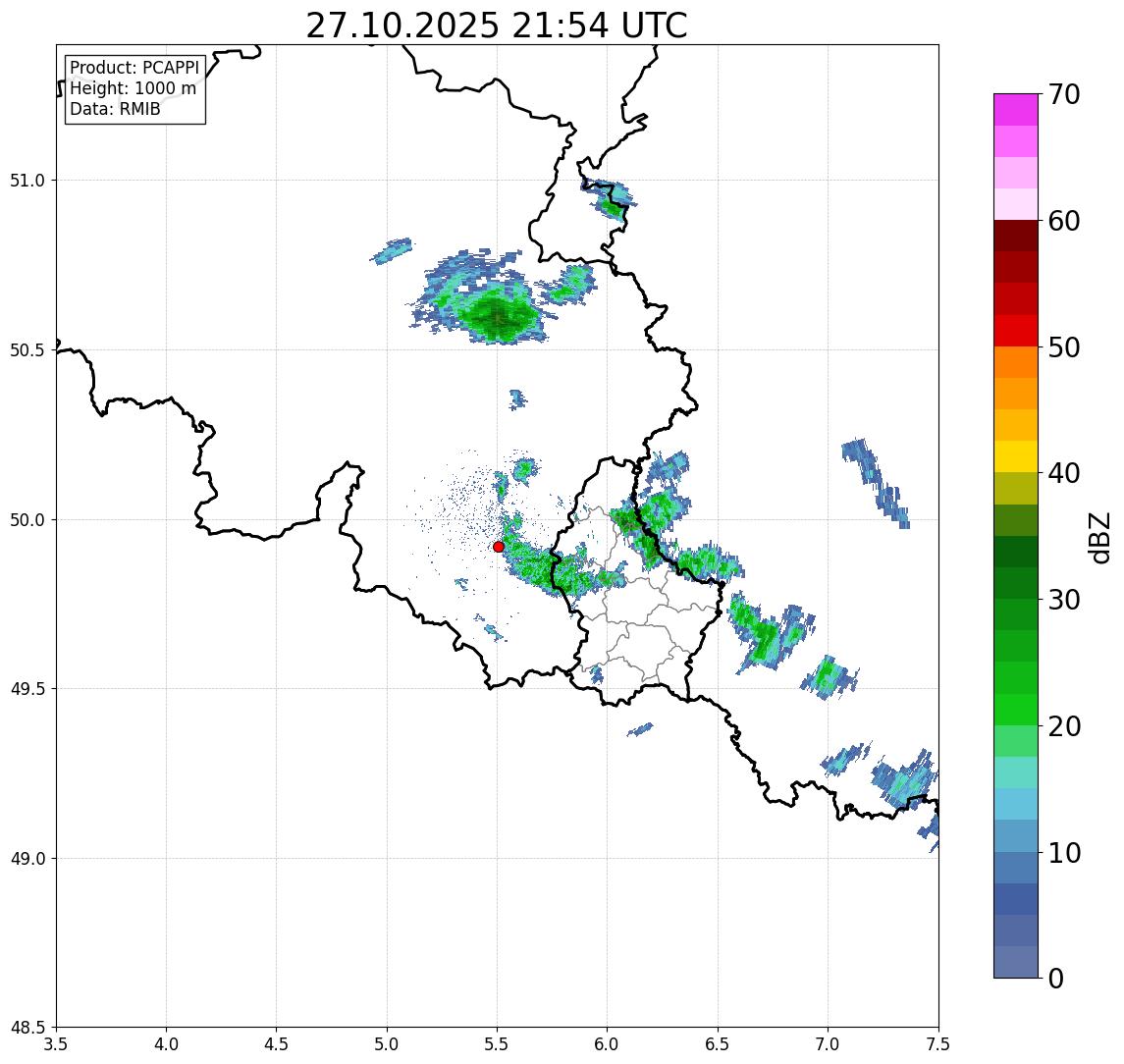Viewport: 1124px width, 1064px height.
Task: Click the x-axis longitude label 7.5
Action: [939, 1044]
